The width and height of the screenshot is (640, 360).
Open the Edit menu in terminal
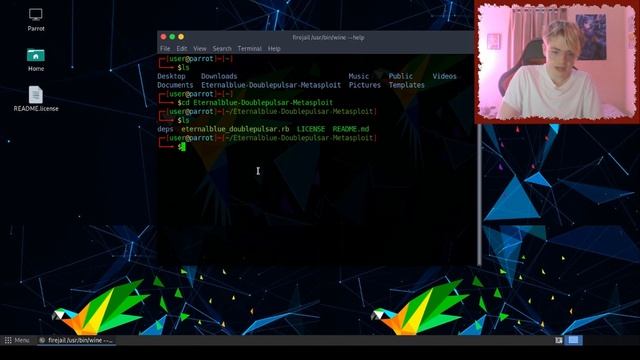click(x=182, y=49)
